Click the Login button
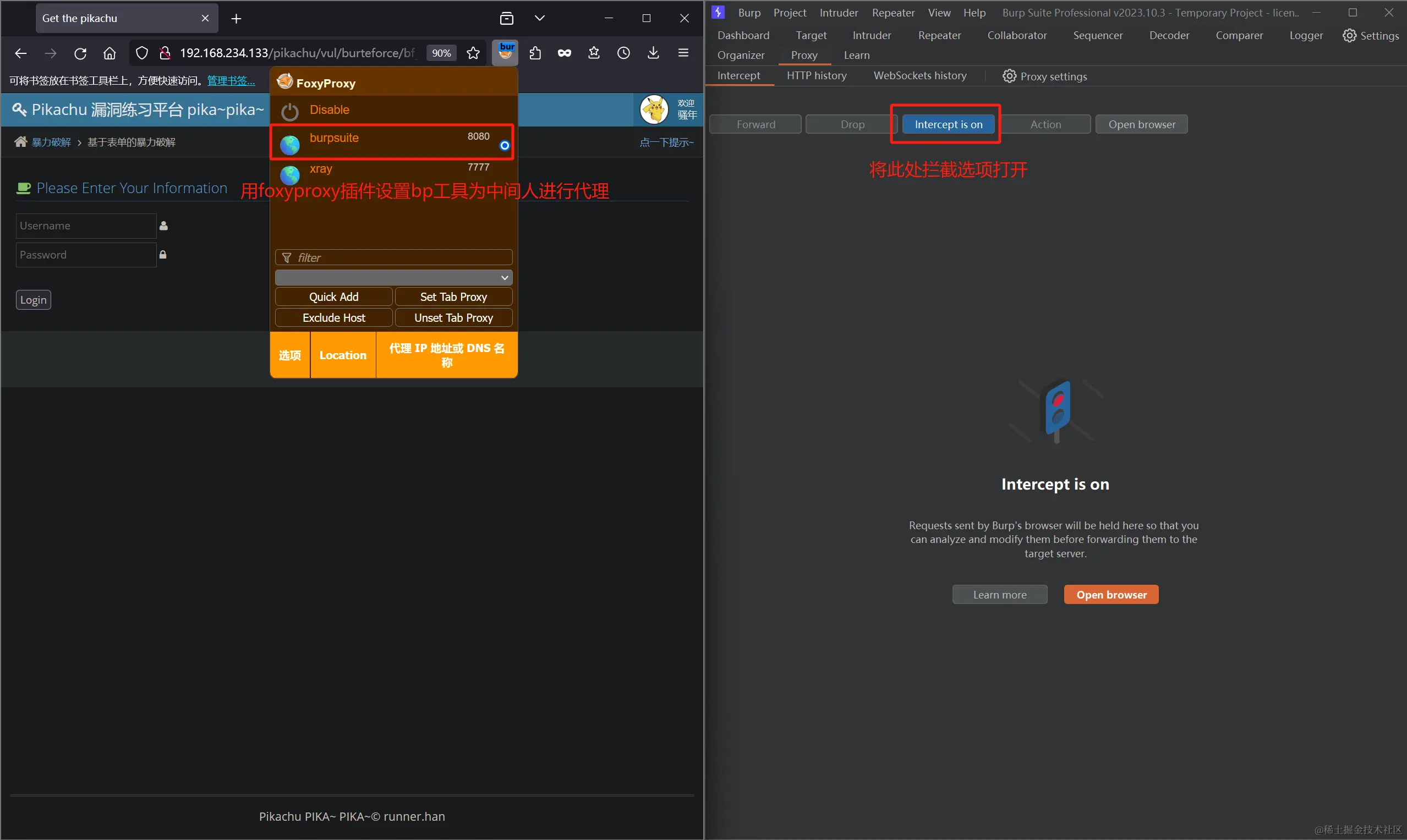The height and width of the screenshot is (840, 1407). tap(34, 300)
